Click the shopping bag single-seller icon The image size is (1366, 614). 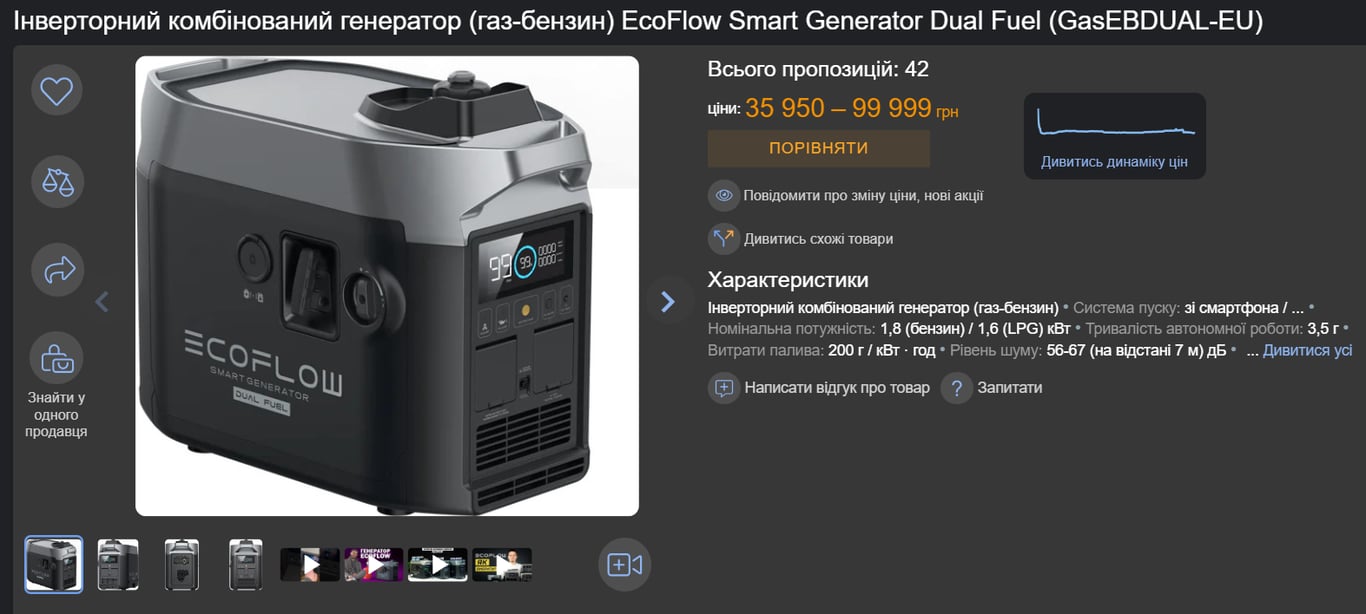[x=57, y=358]
